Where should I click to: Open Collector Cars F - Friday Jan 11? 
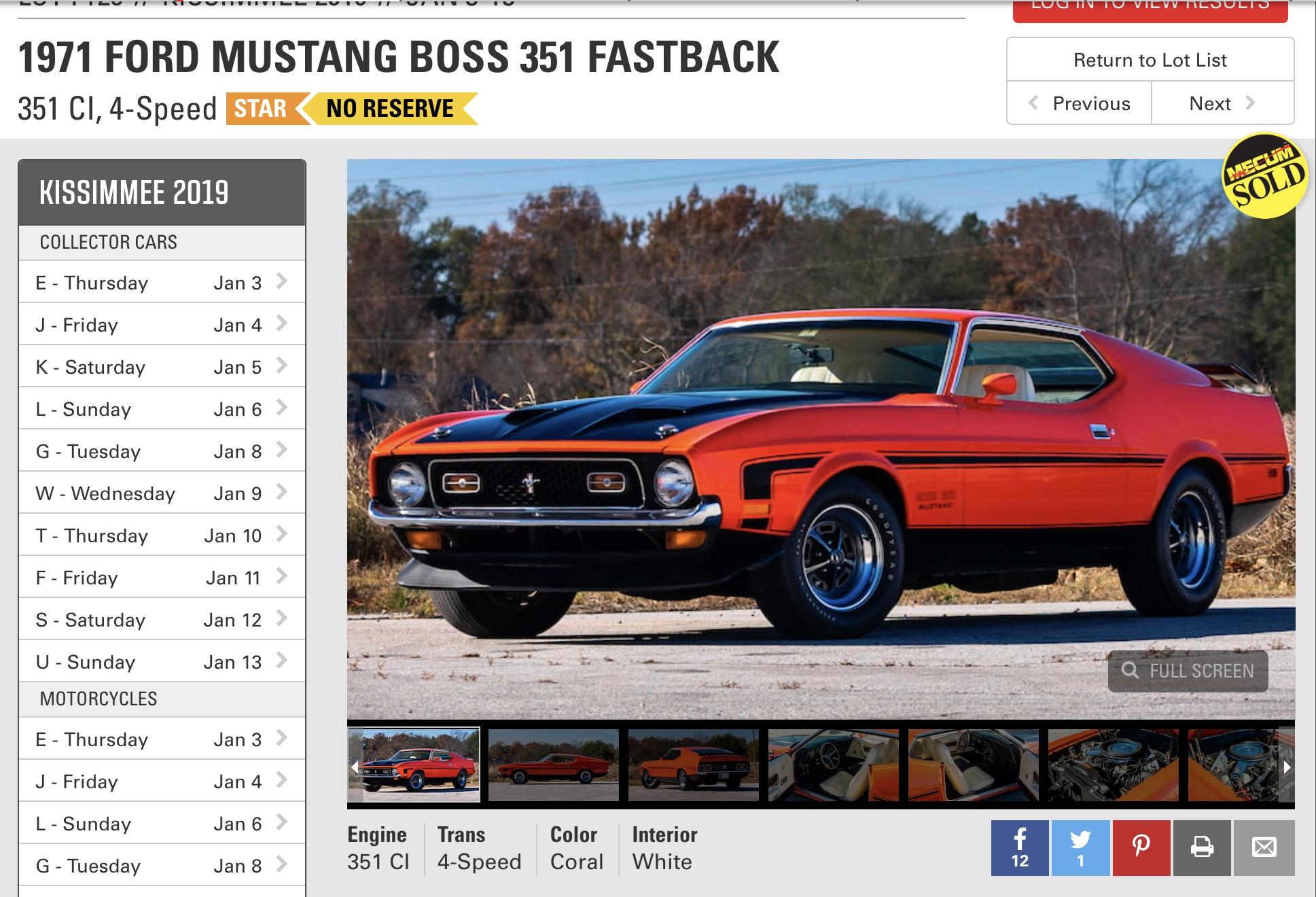[162, 578]
